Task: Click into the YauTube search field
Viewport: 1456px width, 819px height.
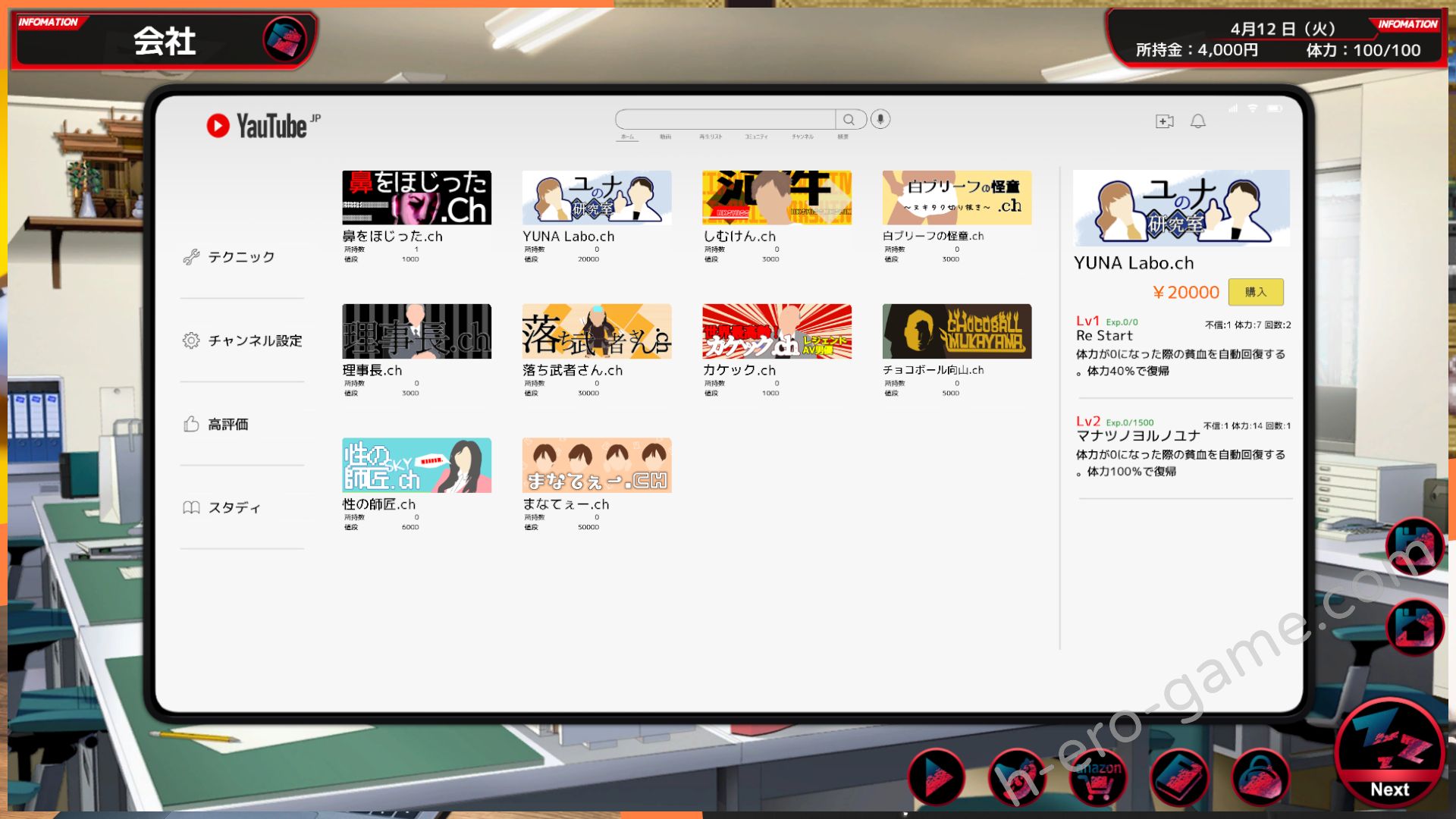Action: (x=724, y=120)
